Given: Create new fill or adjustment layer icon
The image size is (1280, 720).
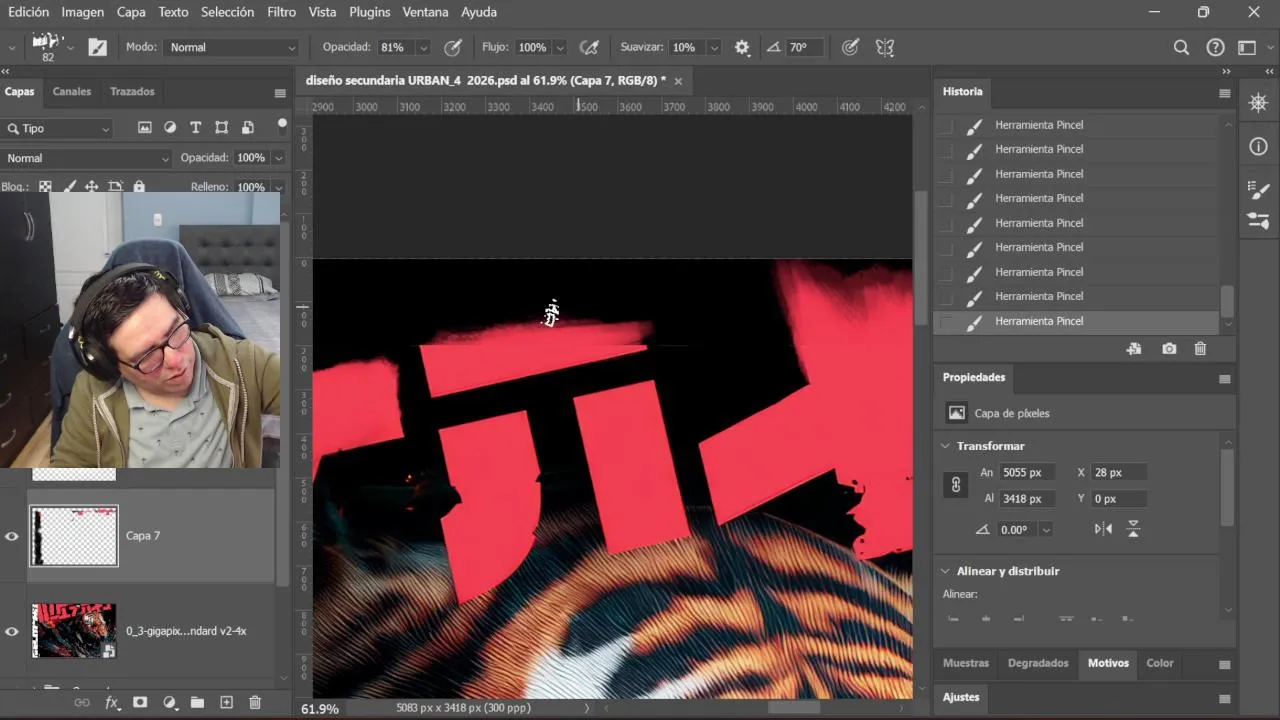Looking at the screenshot, I should pyautogui.click(x=169, y=703).
